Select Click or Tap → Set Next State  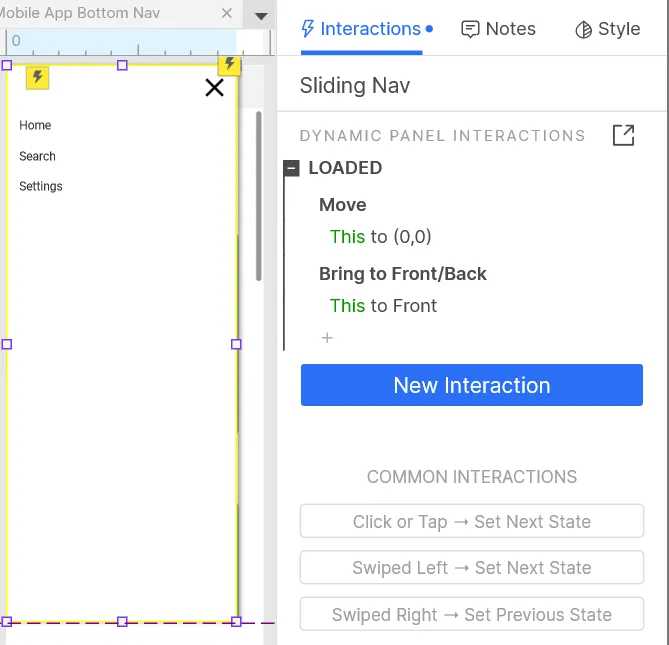coord(471,522)
